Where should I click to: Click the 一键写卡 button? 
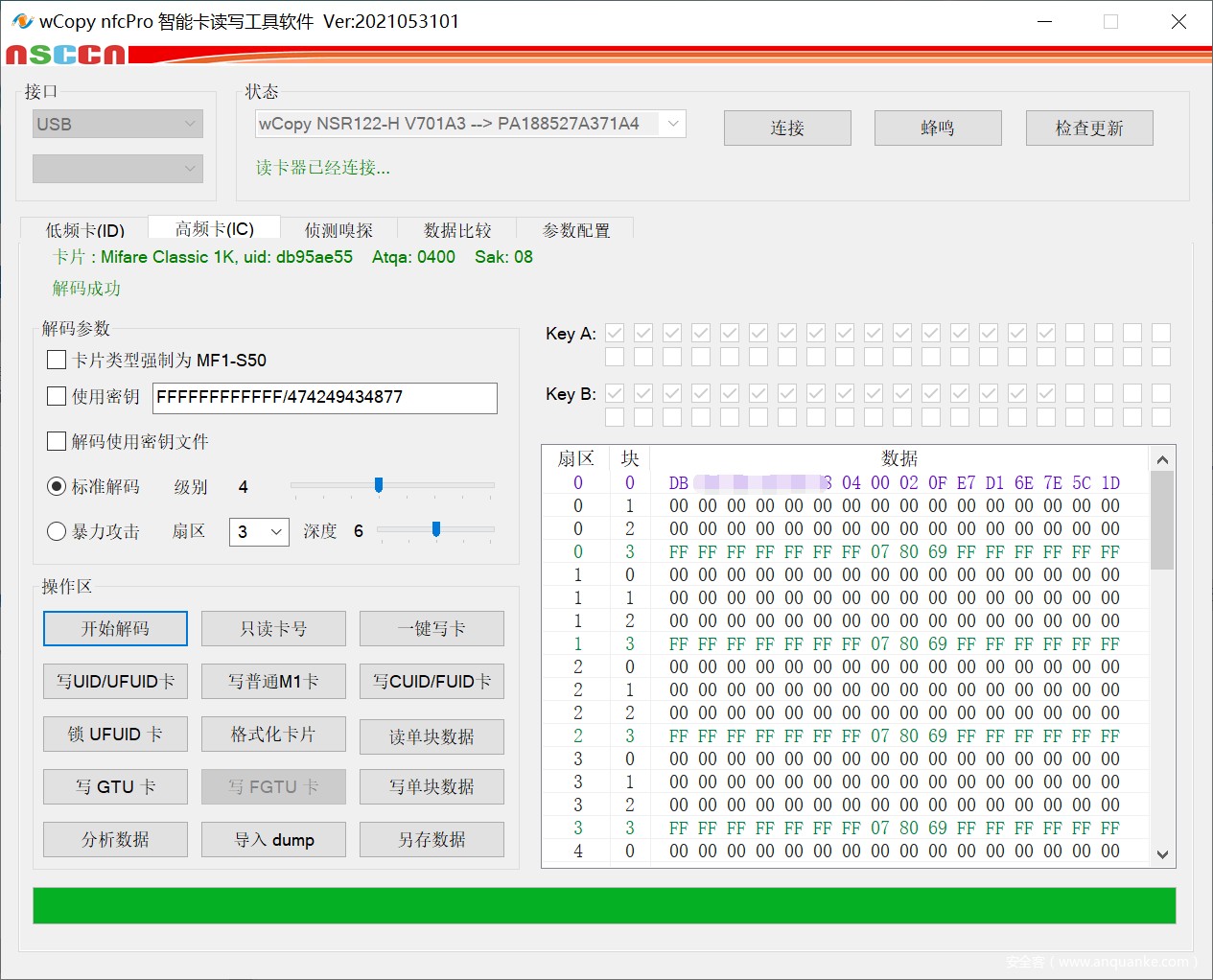(x=432, y=629)
